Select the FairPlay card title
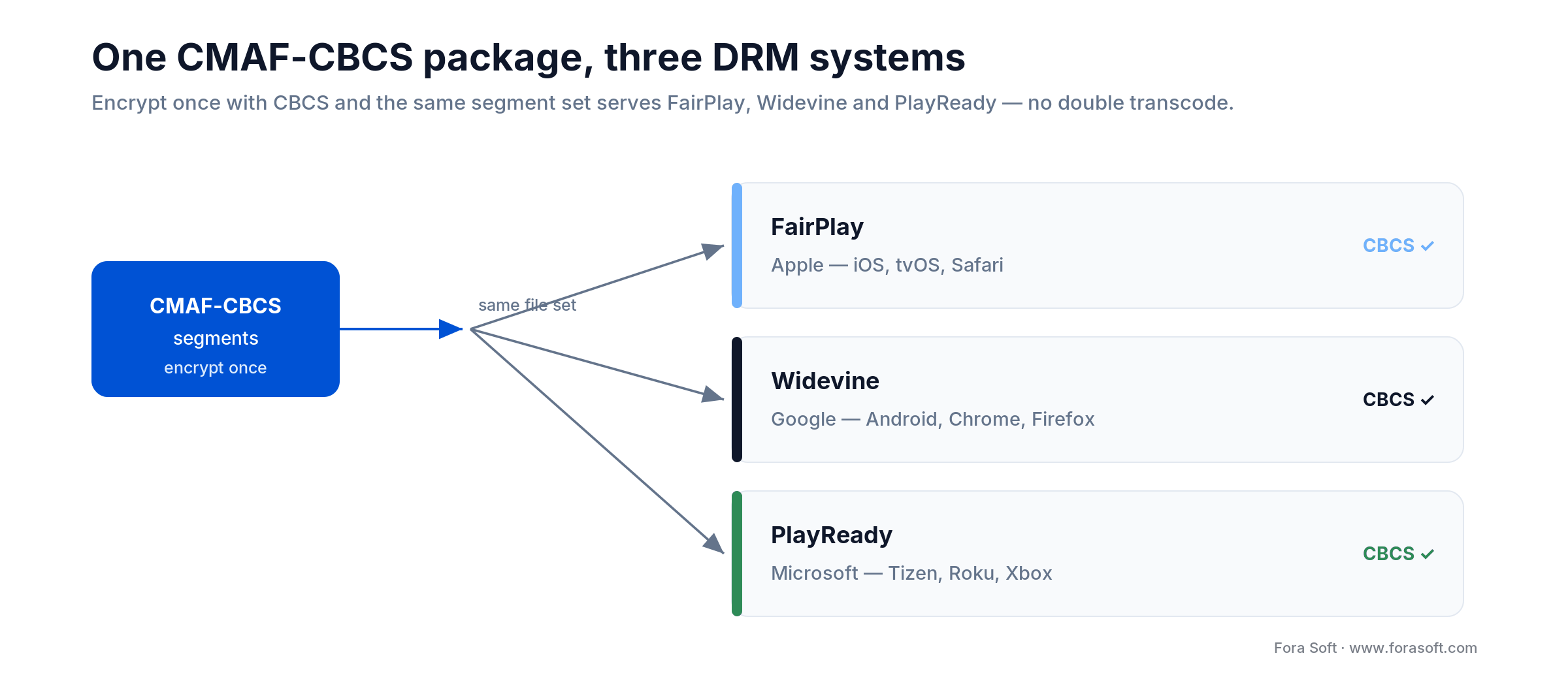1568x679 pixels. (x=817, y=227)
